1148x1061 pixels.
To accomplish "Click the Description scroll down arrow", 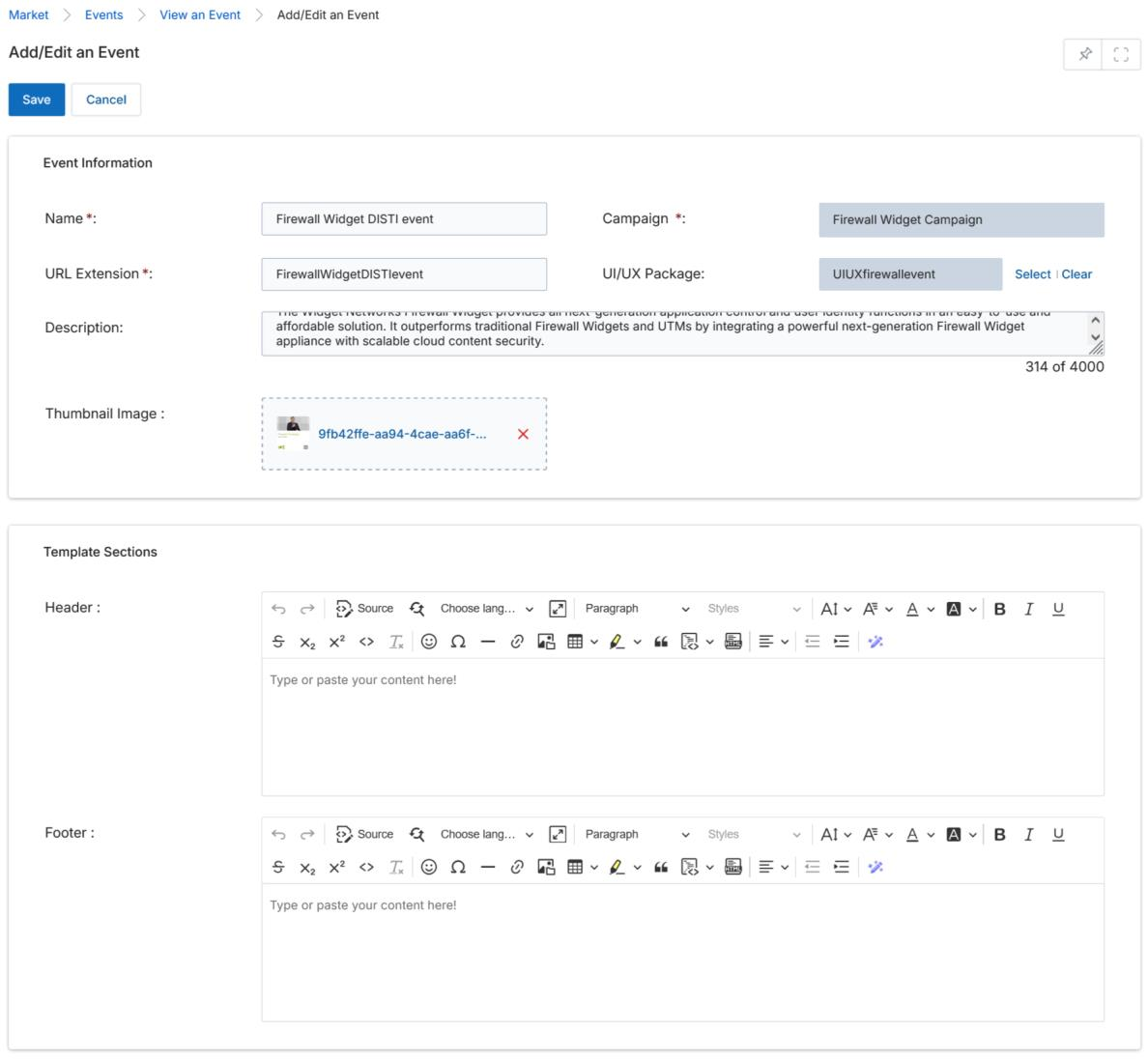I will click(x=1095, y=337).
